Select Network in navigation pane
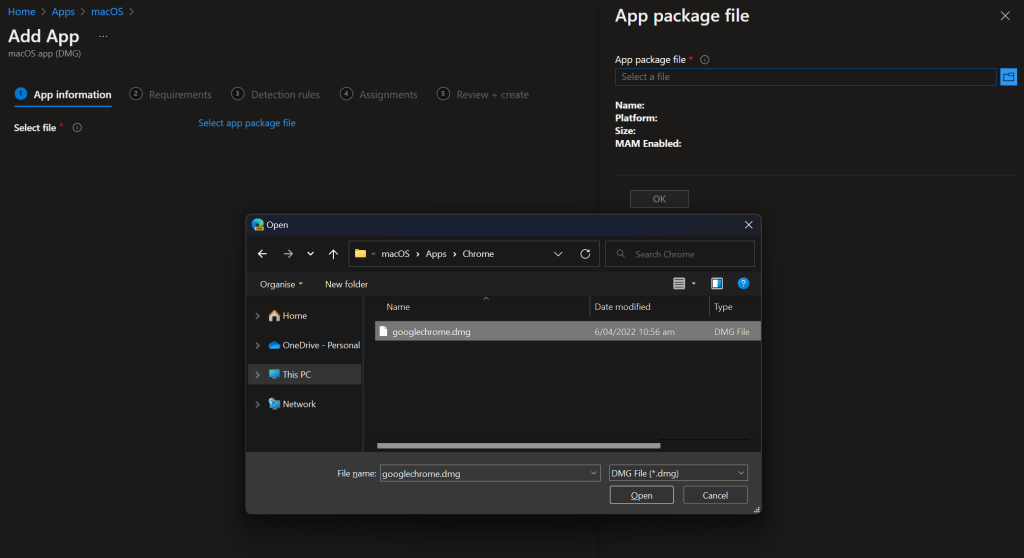The height and width of the screenshot is (558, 1024). (293, 404)
